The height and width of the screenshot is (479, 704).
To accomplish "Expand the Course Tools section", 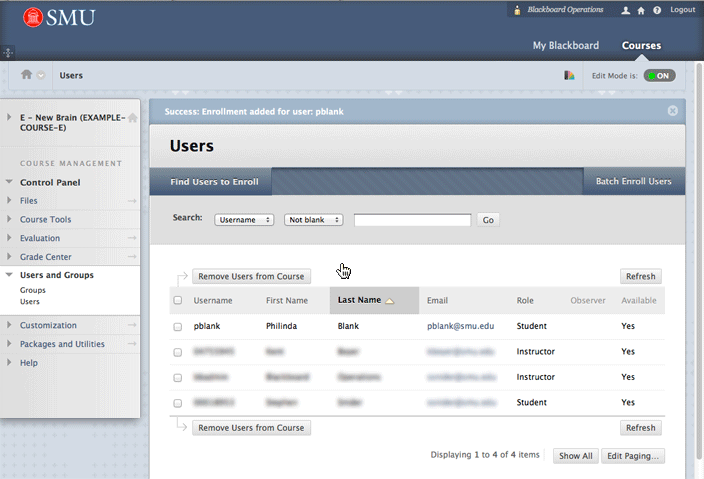I will [10, 220].
